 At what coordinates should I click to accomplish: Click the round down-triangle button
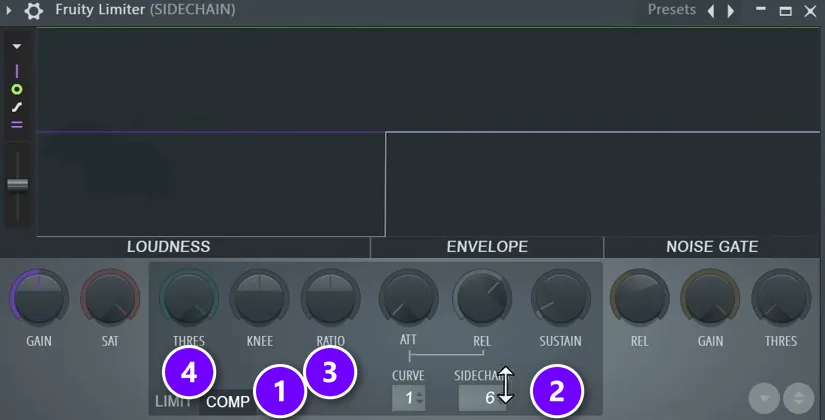click(x=764, y=398)
